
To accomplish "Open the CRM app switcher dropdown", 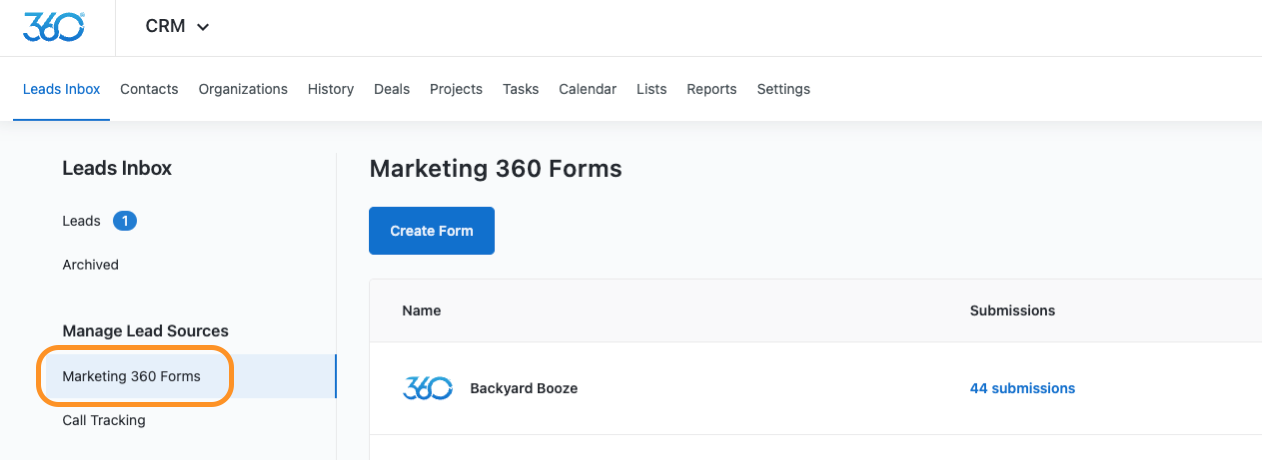I will coord(177,27).
